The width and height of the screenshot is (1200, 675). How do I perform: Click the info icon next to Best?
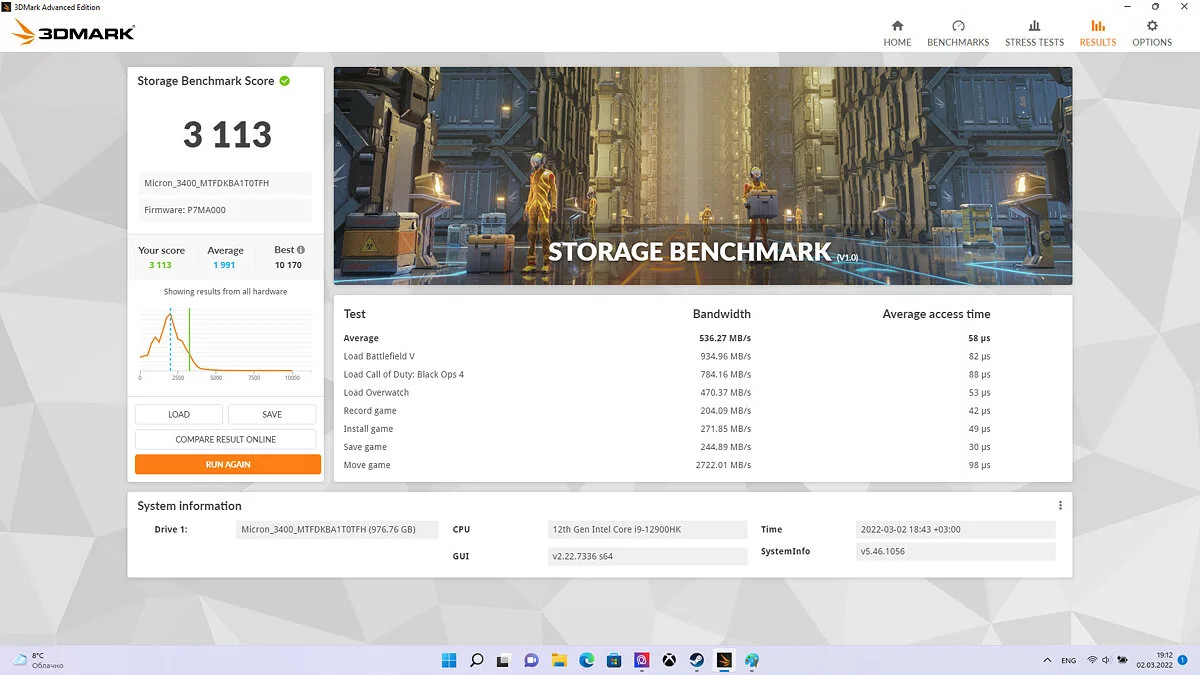pos(301,250)
